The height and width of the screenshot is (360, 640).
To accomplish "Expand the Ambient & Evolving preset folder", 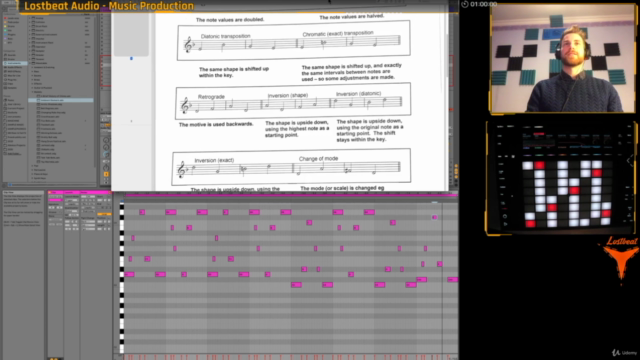I will [x=32, y=67].
